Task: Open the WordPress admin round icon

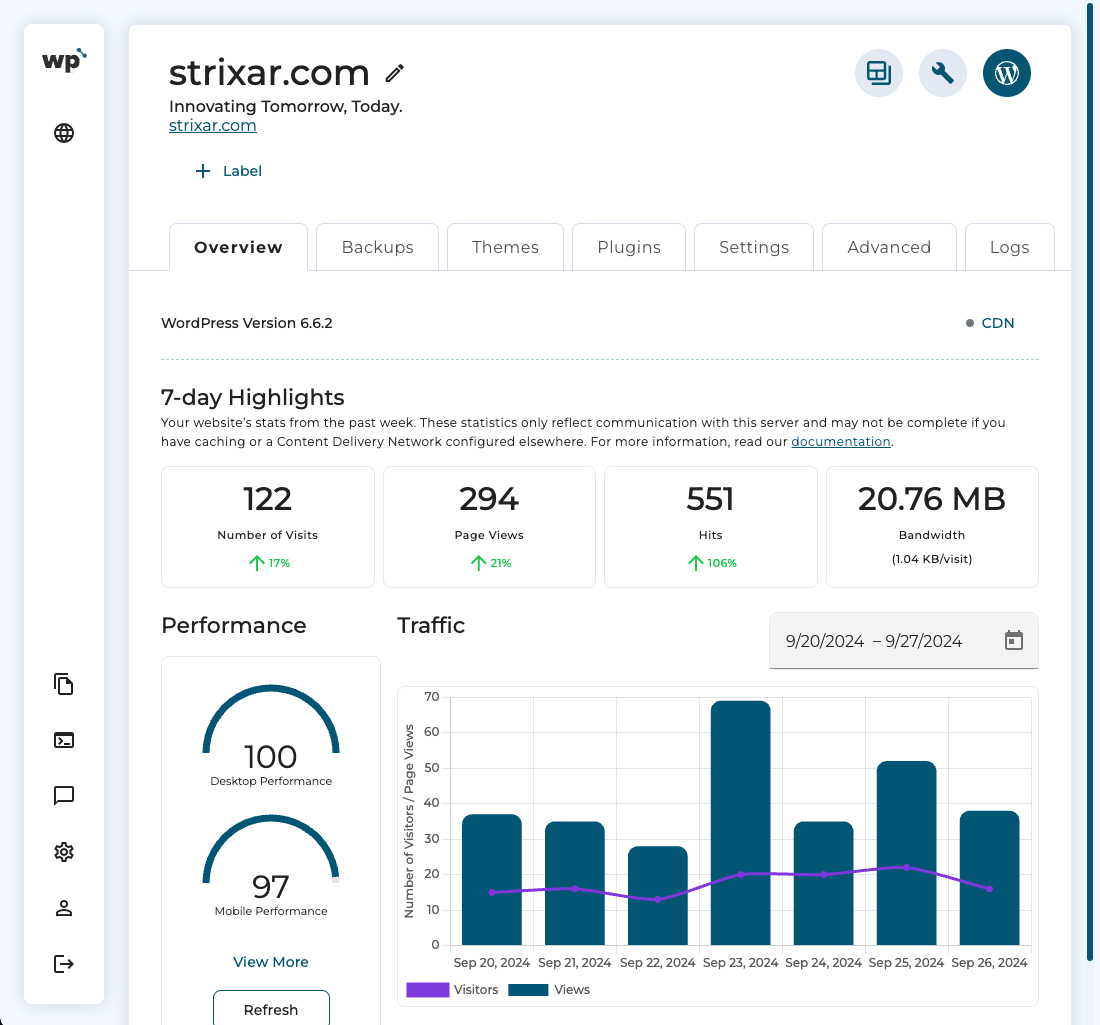Action: [1006, 73]
